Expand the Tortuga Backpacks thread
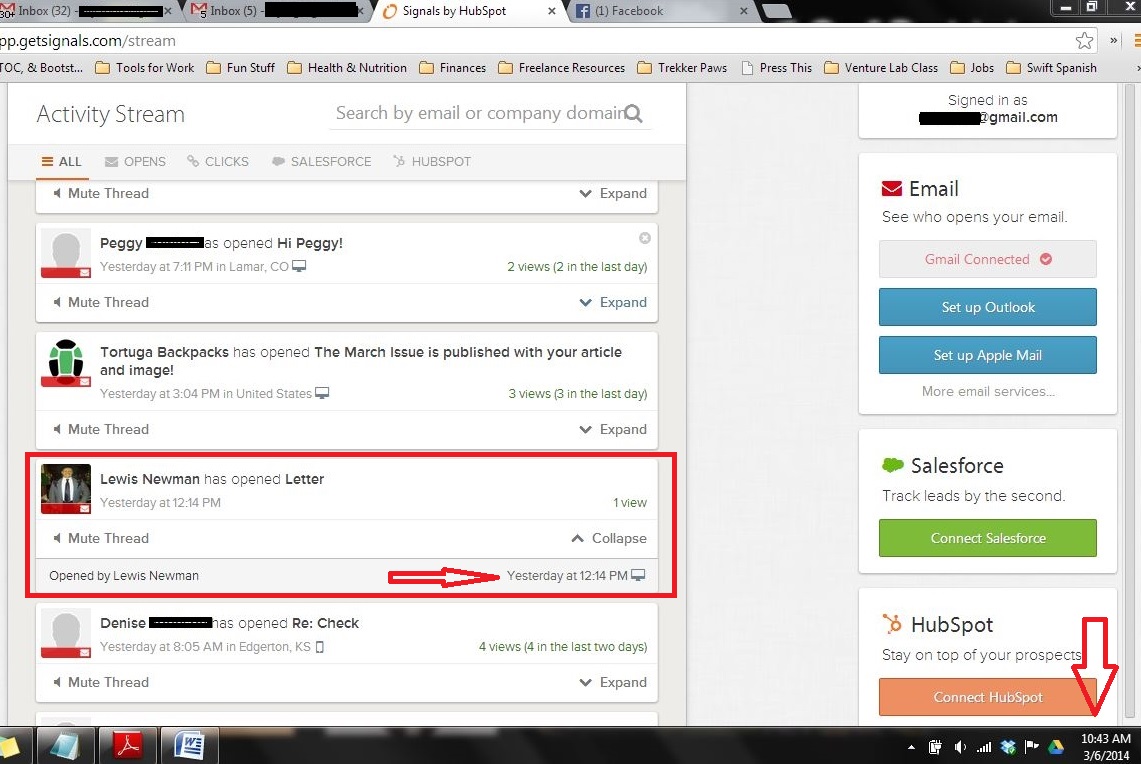The width and height of the screenshot is (1141, 764). click(613, 429)
